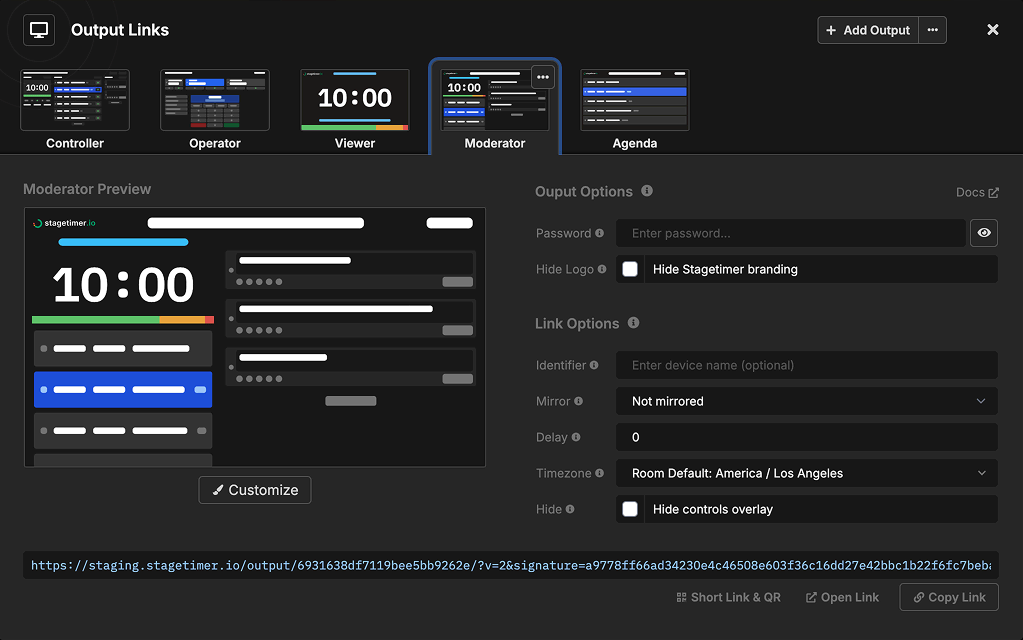Open the Mirror dropdown set to Not mirrored
The image size is (1023, 640).
(x=806, y=401)
